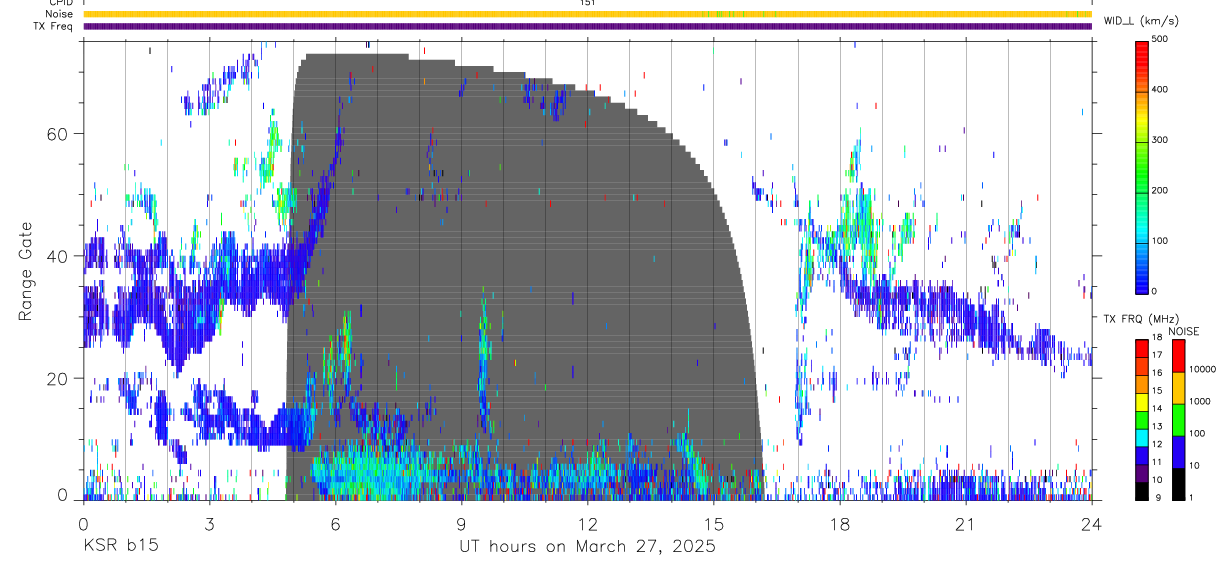Click the "UT hours on March 27, 2025" axis title
This screenshot has width=1228, height=567.
click(587, 547)
